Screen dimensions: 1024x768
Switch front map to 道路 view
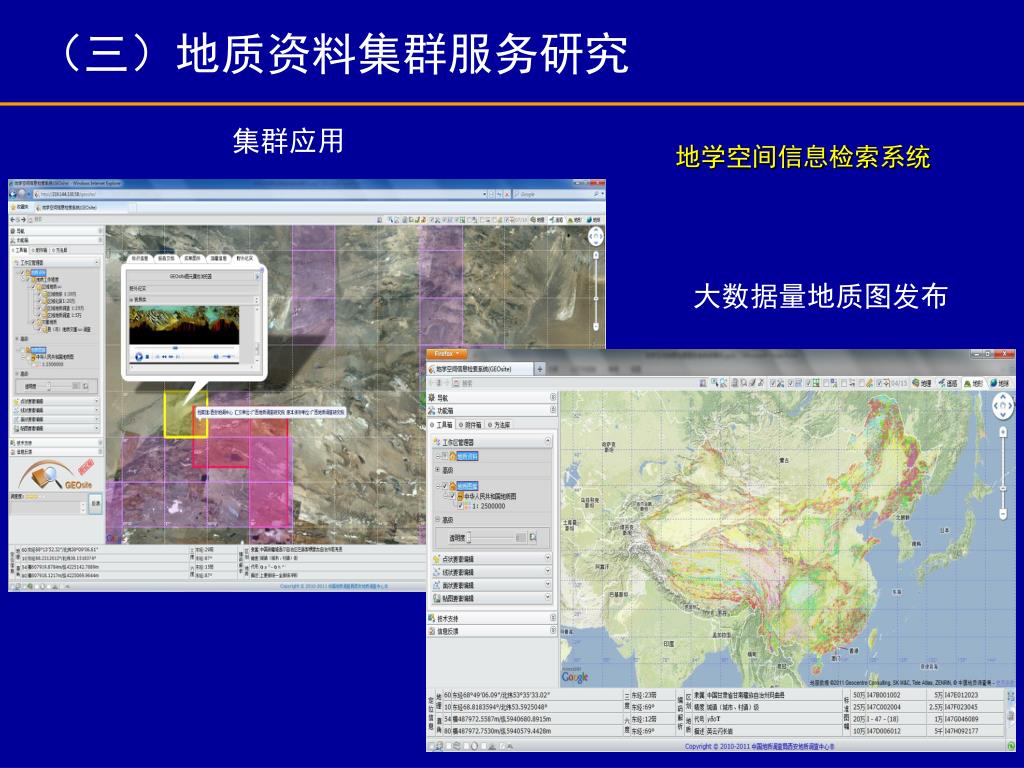coord(948,383)
